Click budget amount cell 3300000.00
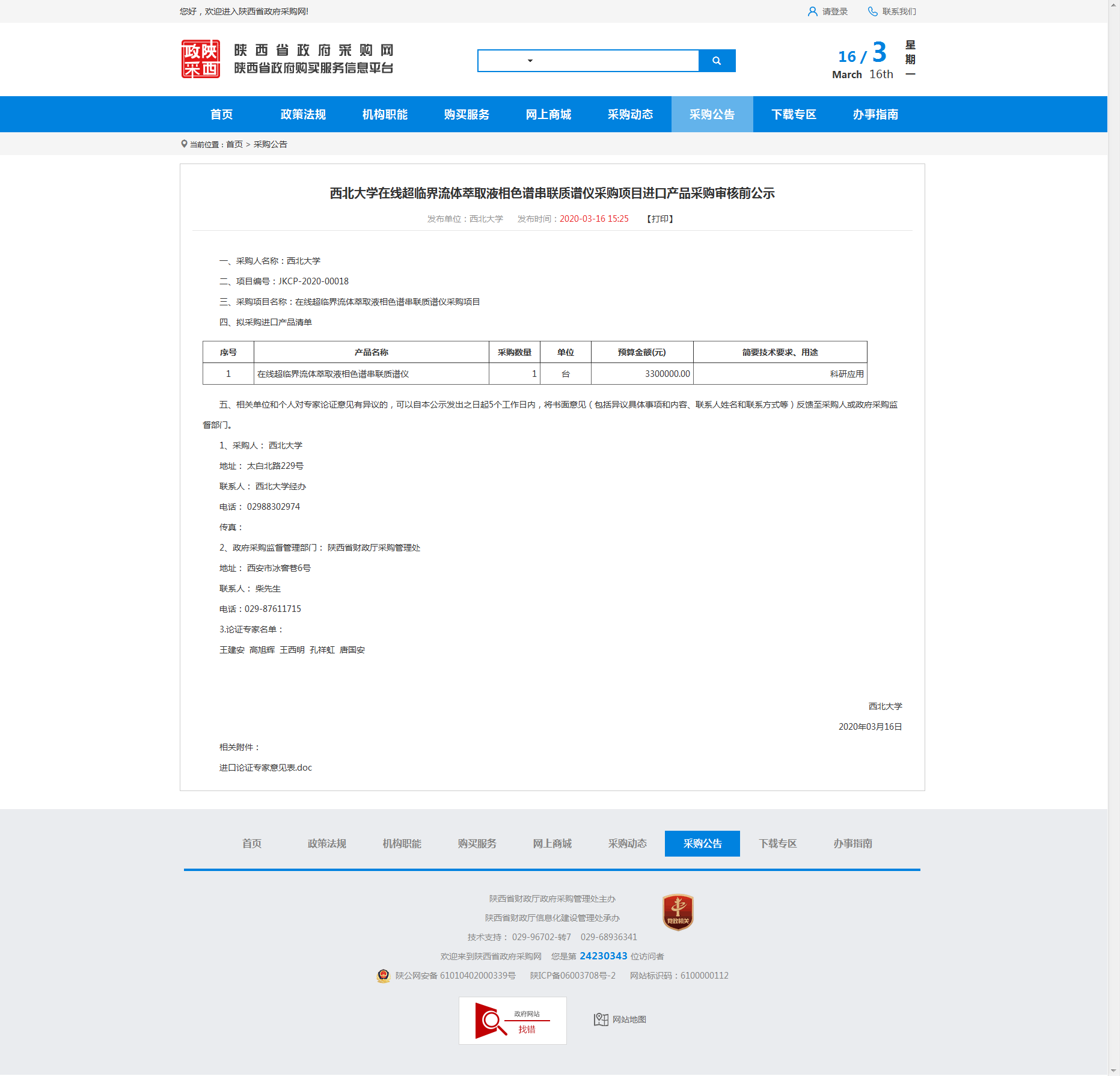 [x=642, y=374]
